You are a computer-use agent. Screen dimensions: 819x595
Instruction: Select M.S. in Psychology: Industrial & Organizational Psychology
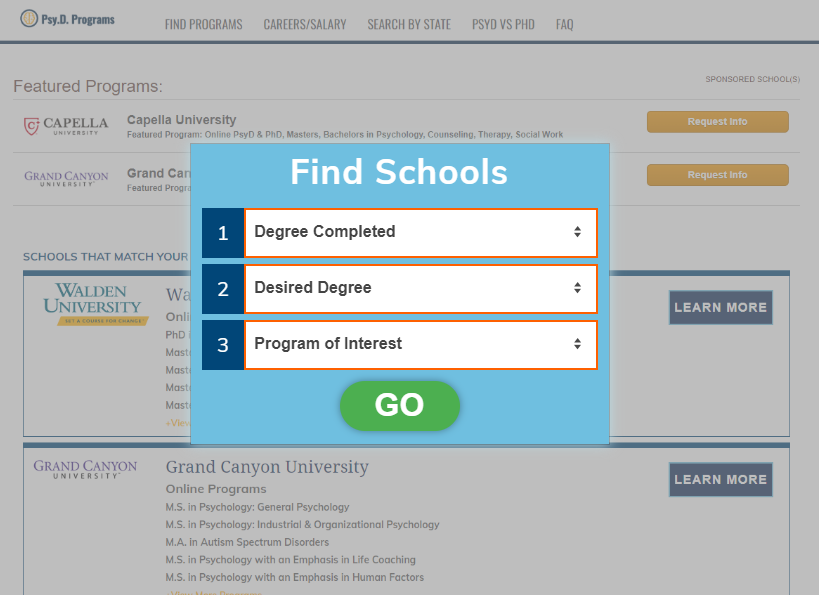tap(302, 524)
